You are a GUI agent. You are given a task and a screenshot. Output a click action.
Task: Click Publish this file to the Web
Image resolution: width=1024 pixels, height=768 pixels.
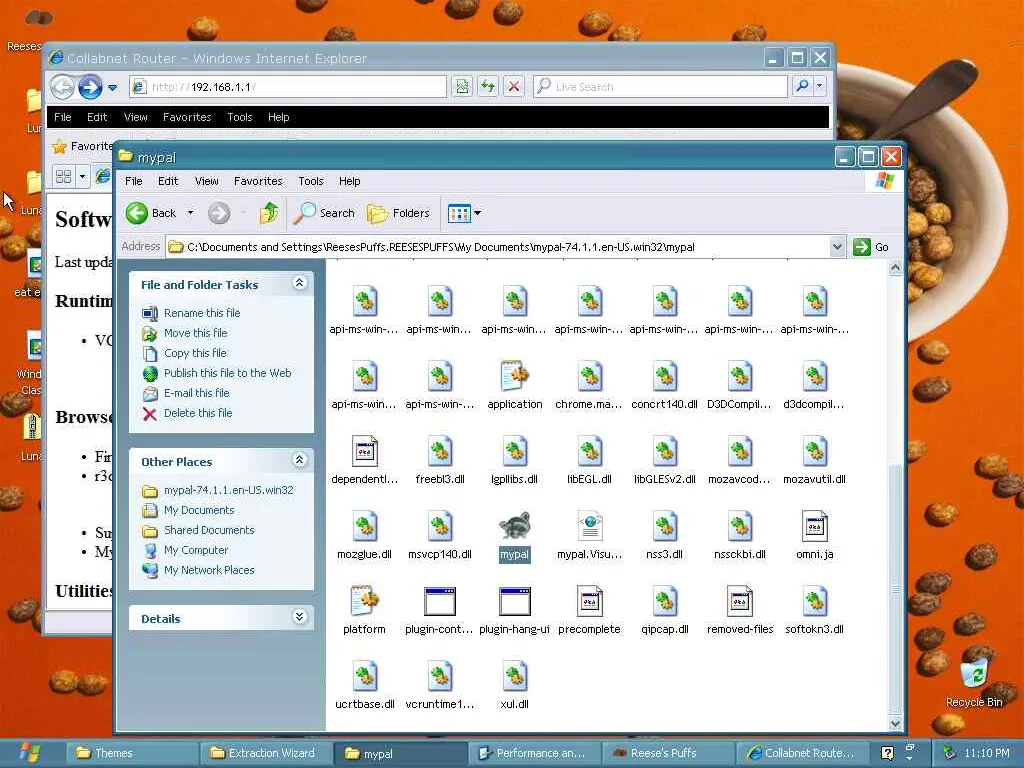227,373
